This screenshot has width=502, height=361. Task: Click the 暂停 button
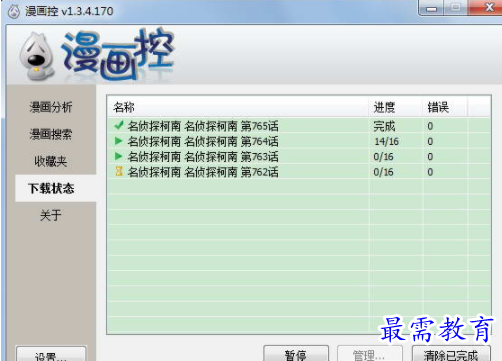tap(296, 354)
